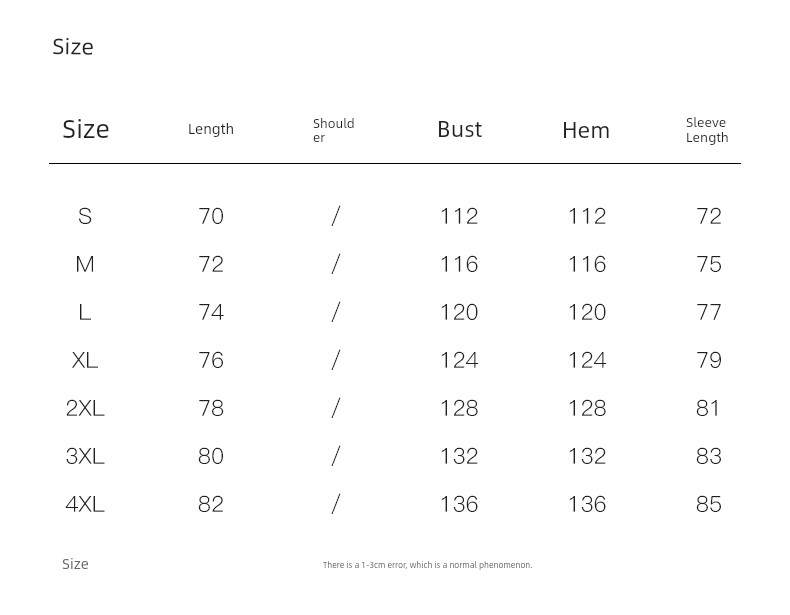
Task: Click the Length column header
Action: [211, 129]
